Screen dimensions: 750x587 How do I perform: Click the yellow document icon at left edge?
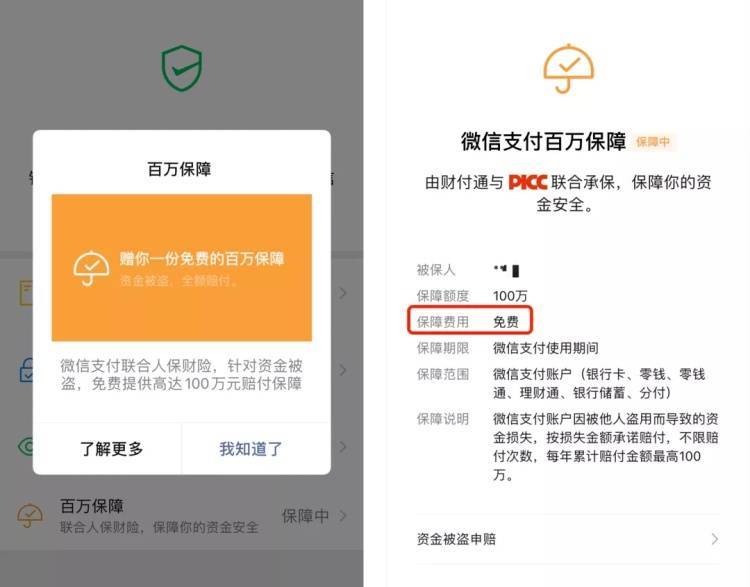26,293
